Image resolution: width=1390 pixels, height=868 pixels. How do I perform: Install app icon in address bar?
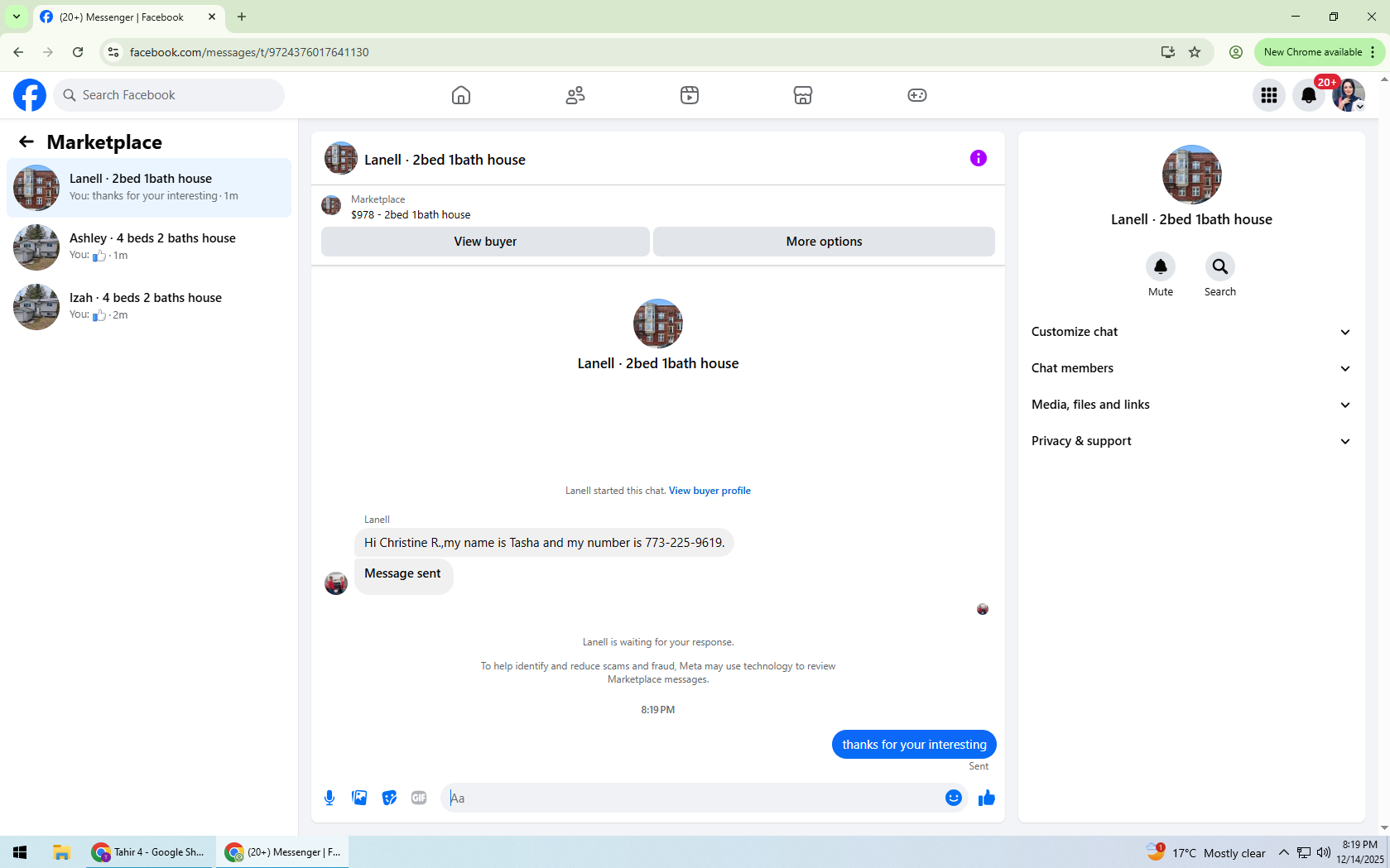tap(1168, 52)
